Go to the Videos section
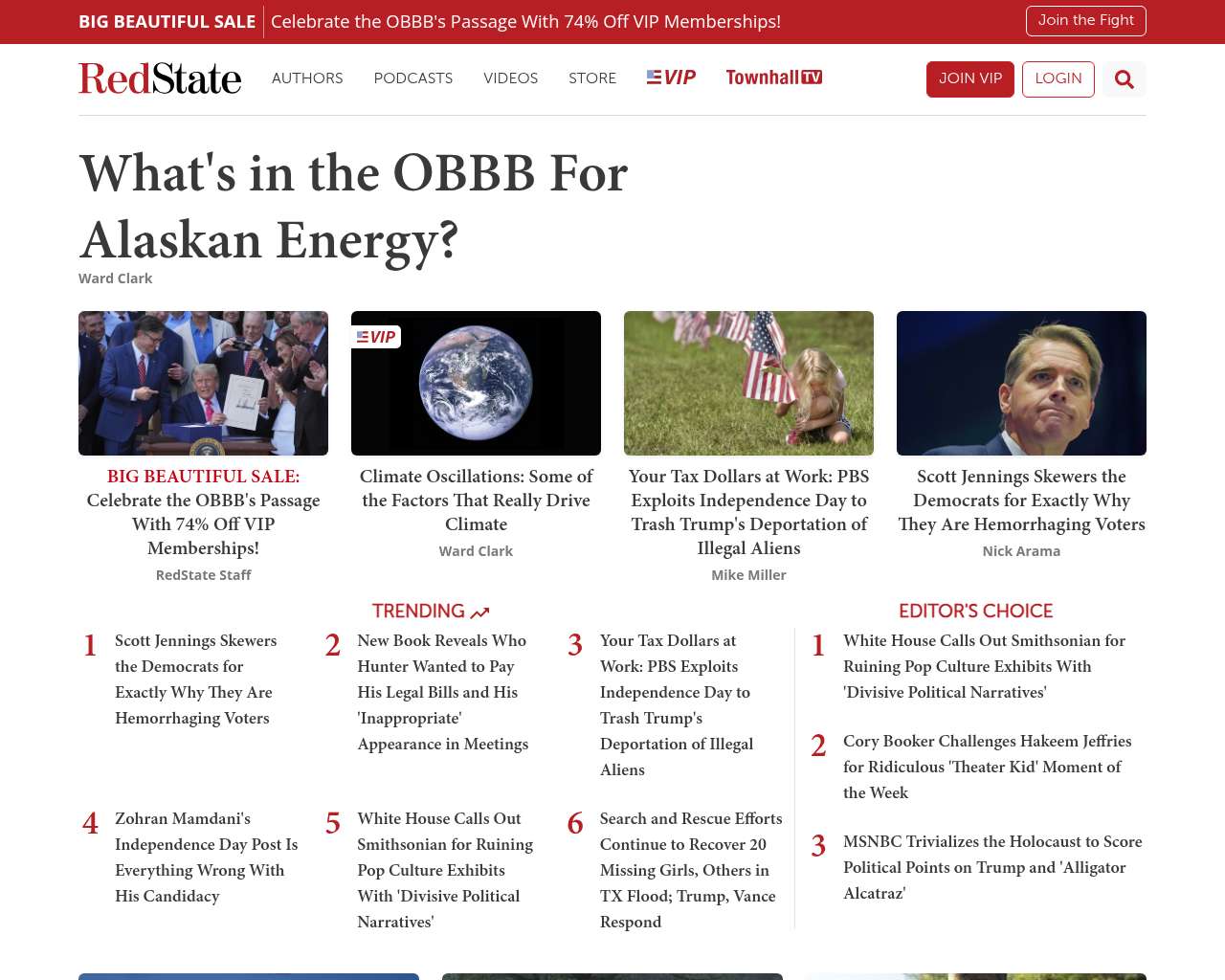The width and height of the screenshot is (1225, 980). pos(511,78)
